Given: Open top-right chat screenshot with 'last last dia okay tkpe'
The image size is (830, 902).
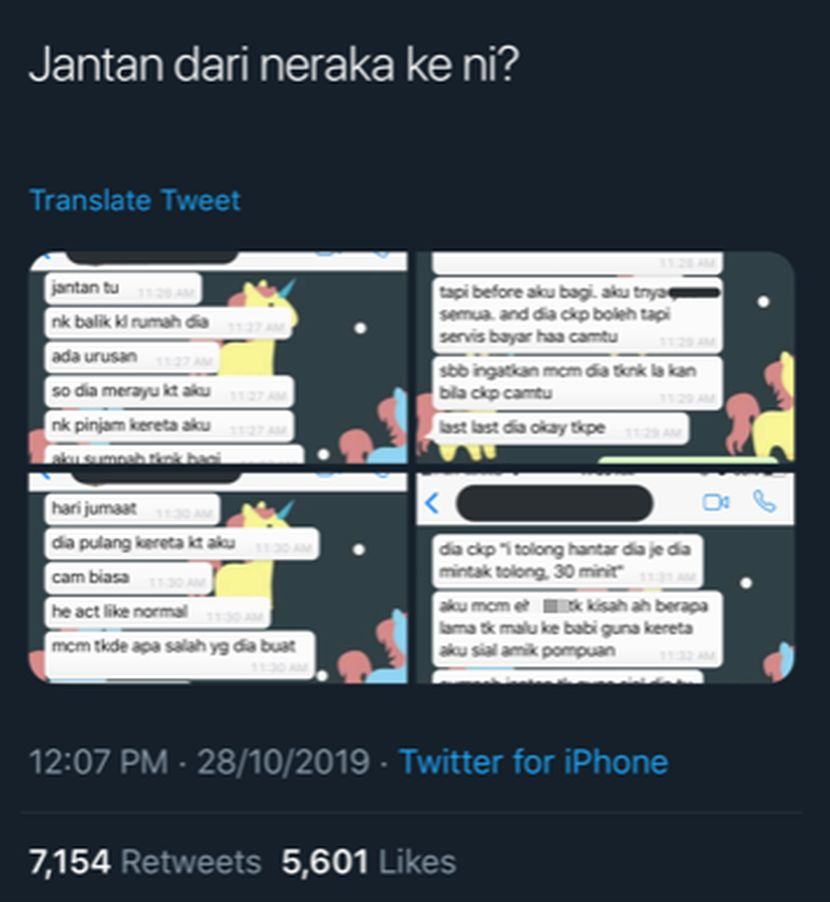Looking at the screenshot, I should tap(605, 357).
